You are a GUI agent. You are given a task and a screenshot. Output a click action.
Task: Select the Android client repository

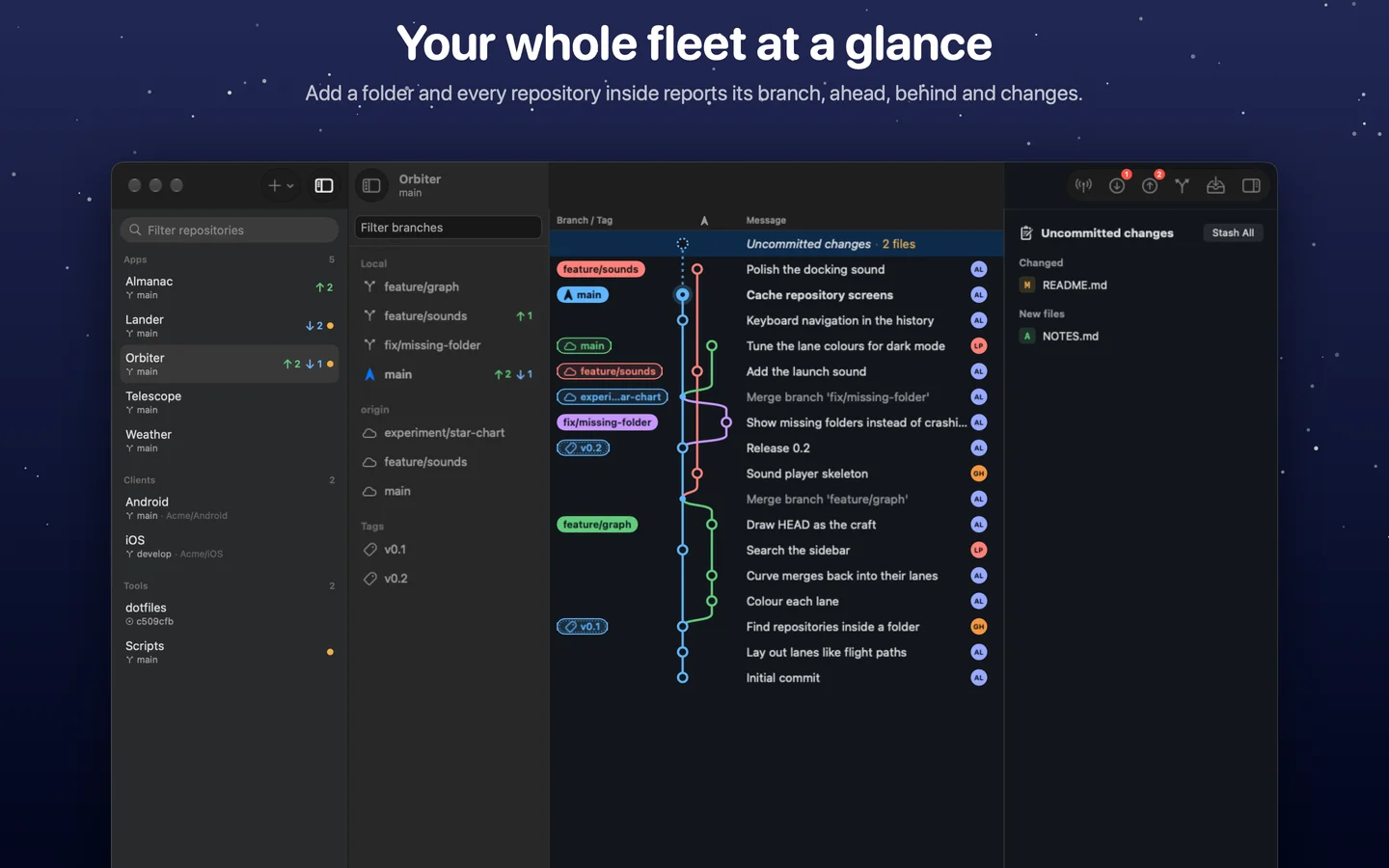(230, 508)
